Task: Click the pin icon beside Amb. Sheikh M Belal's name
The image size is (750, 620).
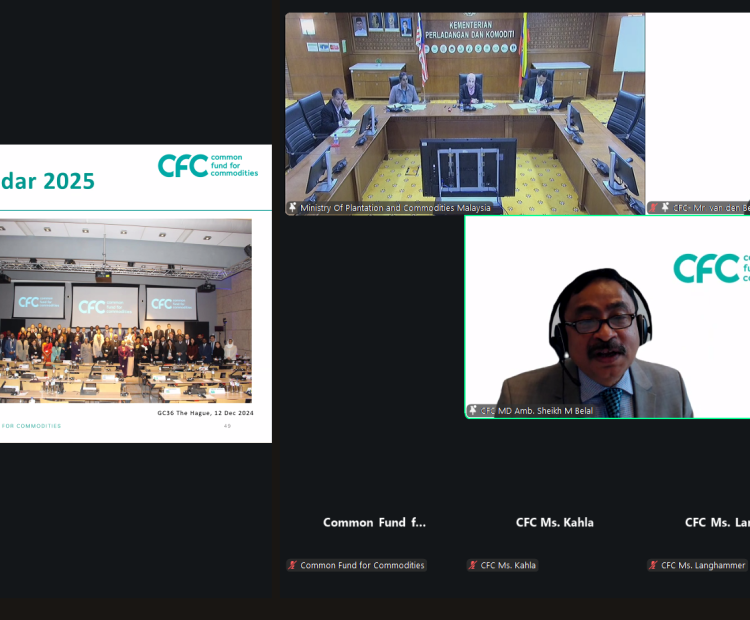Action: point(473,410)
